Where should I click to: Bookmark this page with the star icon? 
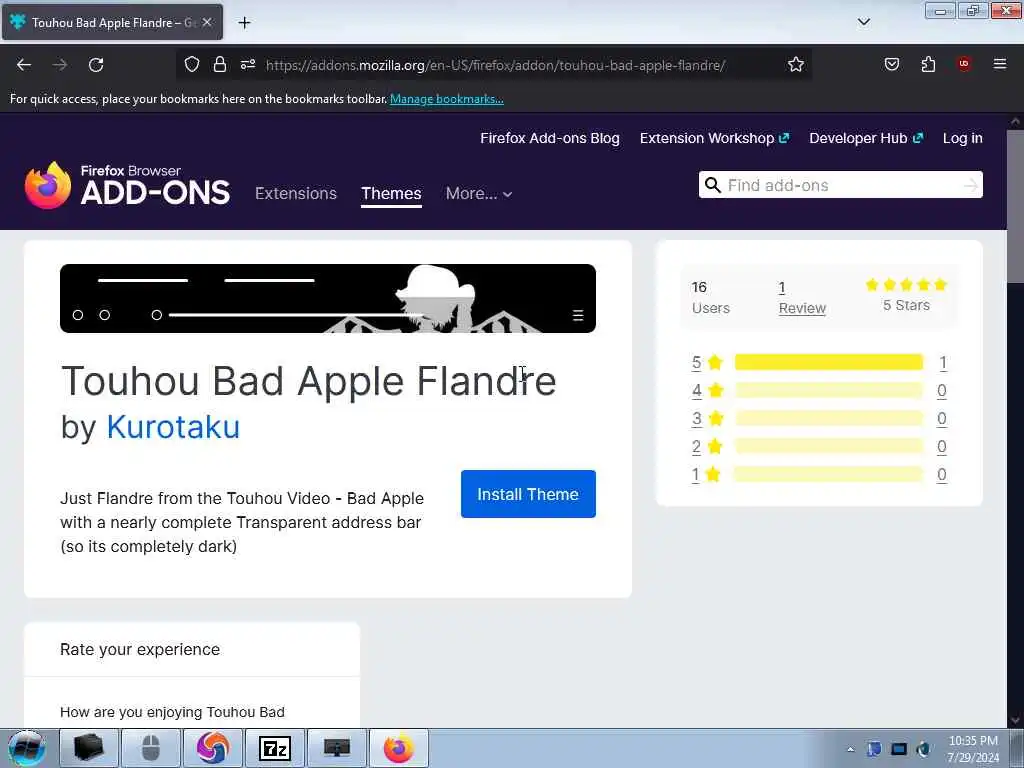coord(795,64)
